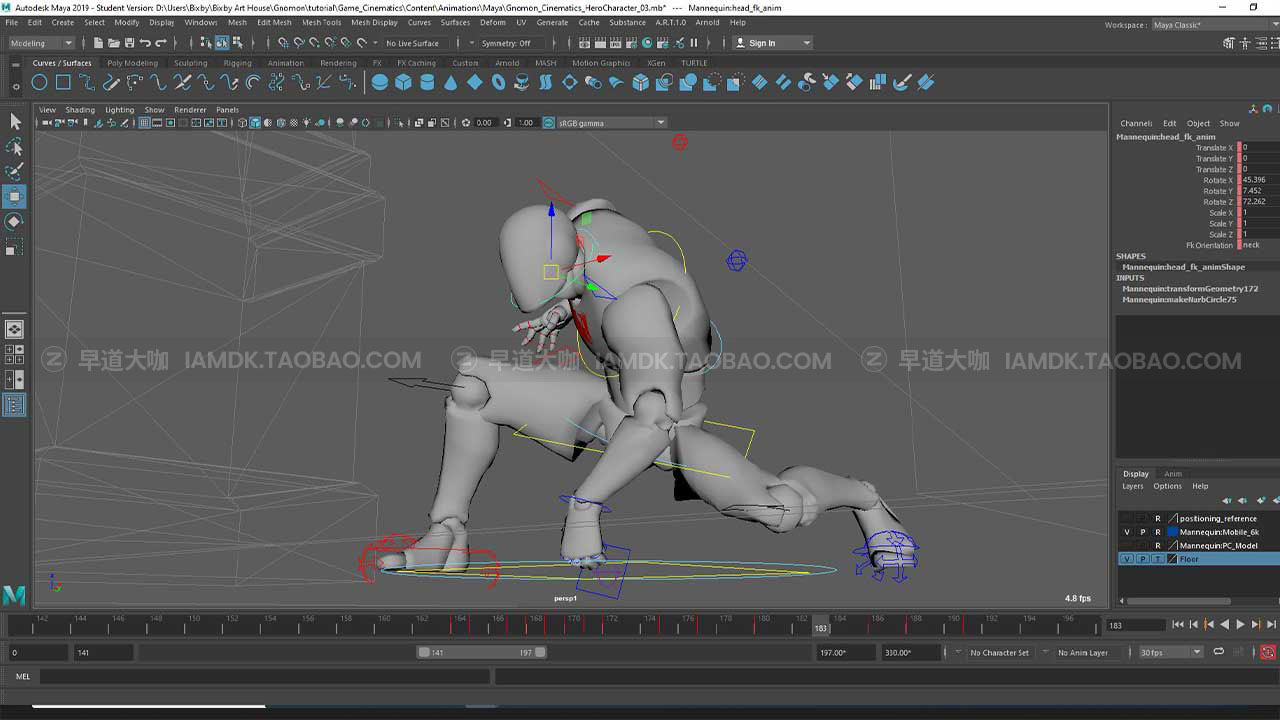The width and height of the screenshot is (1280, 720).
Task: Toggle viewport grid display icon
Action: 144,123
